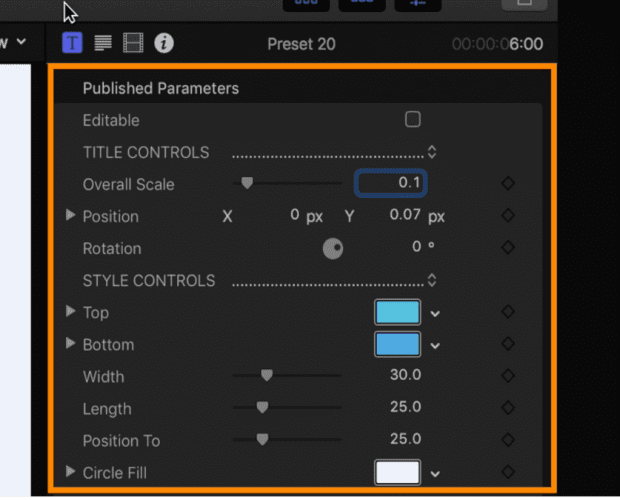Open the Title inspector tab
The width and height of the screenshot is (620, 500).
pyautogui.click(x=72, y=43)
